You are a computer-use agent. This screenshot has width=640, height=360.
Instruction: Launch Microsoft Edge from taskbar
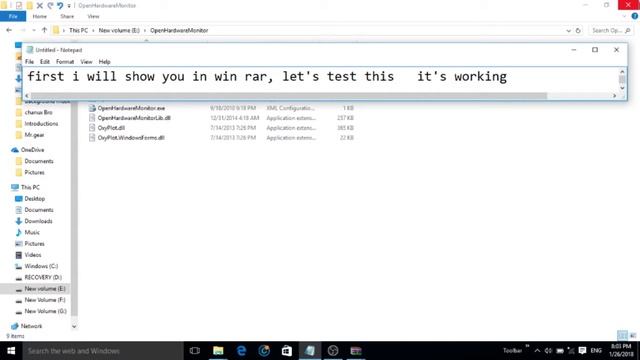(x=241, y=351)
